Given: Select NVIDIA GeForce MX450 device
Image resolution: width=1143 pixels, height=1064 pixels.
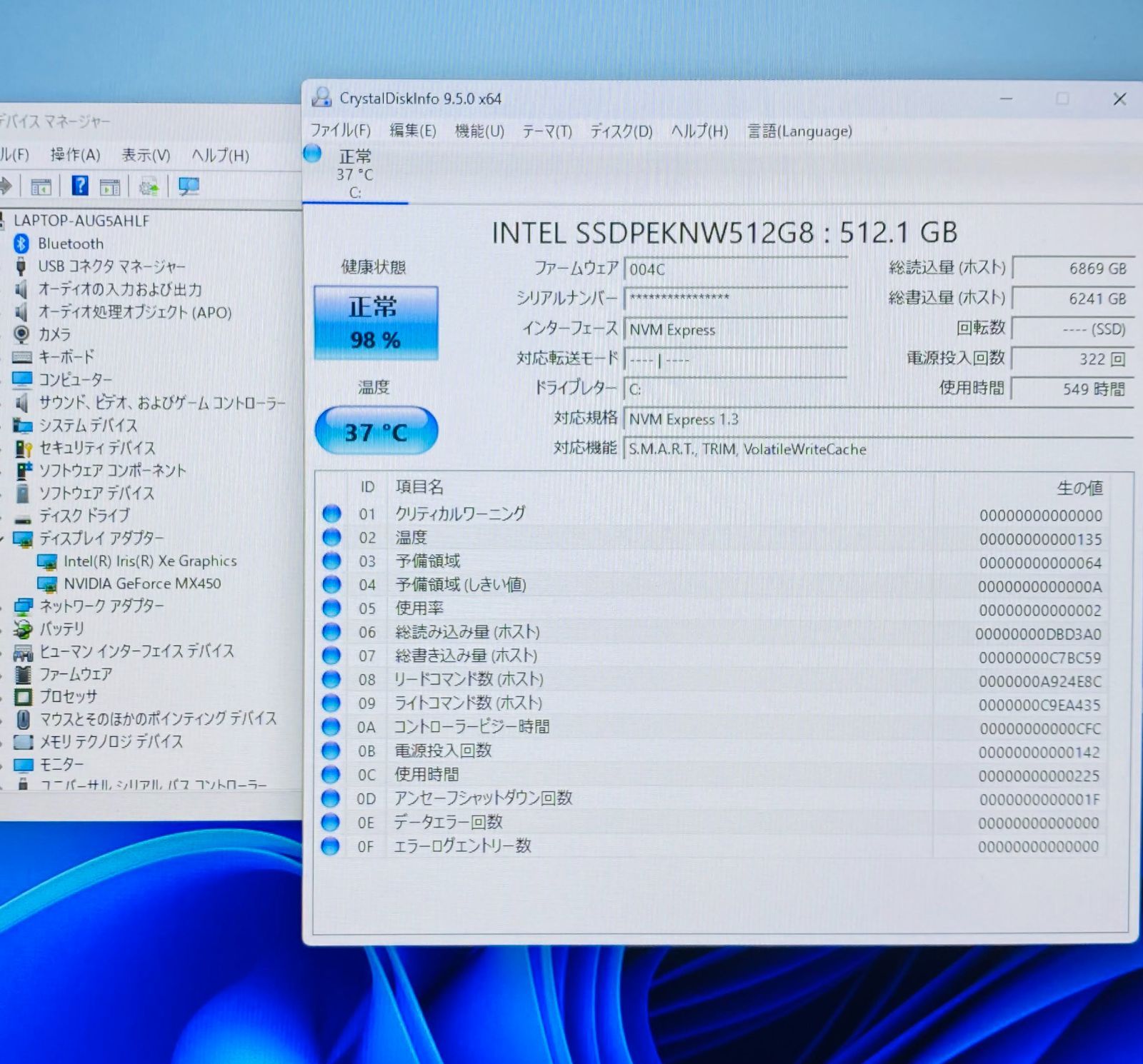Looking at the screenshot, I should click(142, 583).
